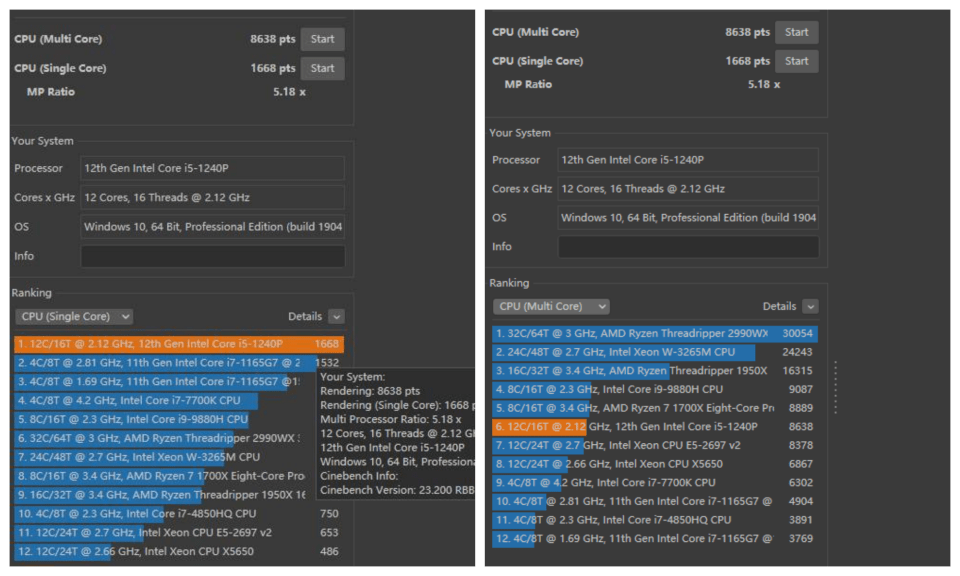Open CPU (Multi Core) ranking dropdown
This screenshot has height=576, width=960.
tap(551, 306)
